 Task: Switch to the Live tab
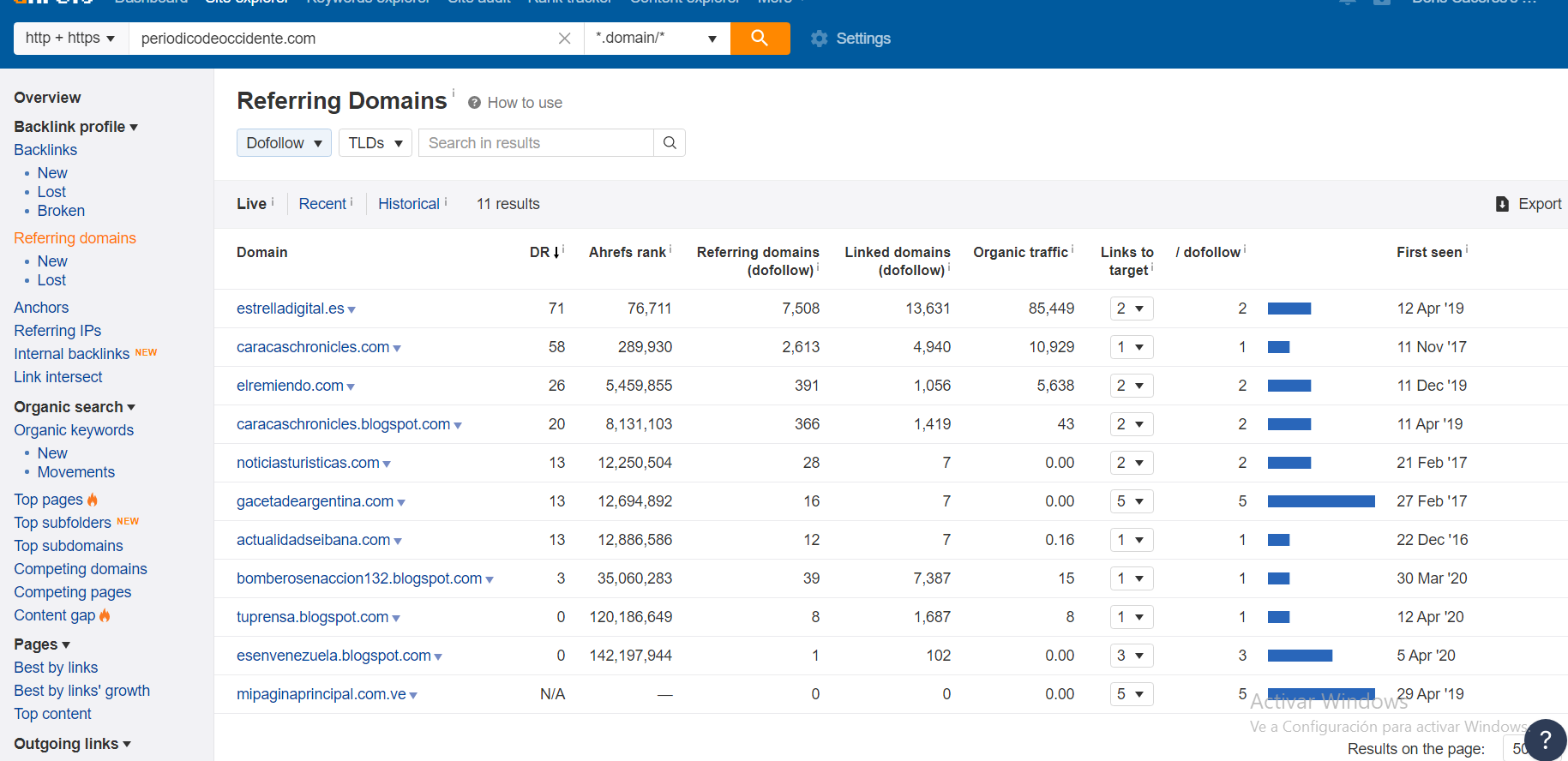coord(251,204)
